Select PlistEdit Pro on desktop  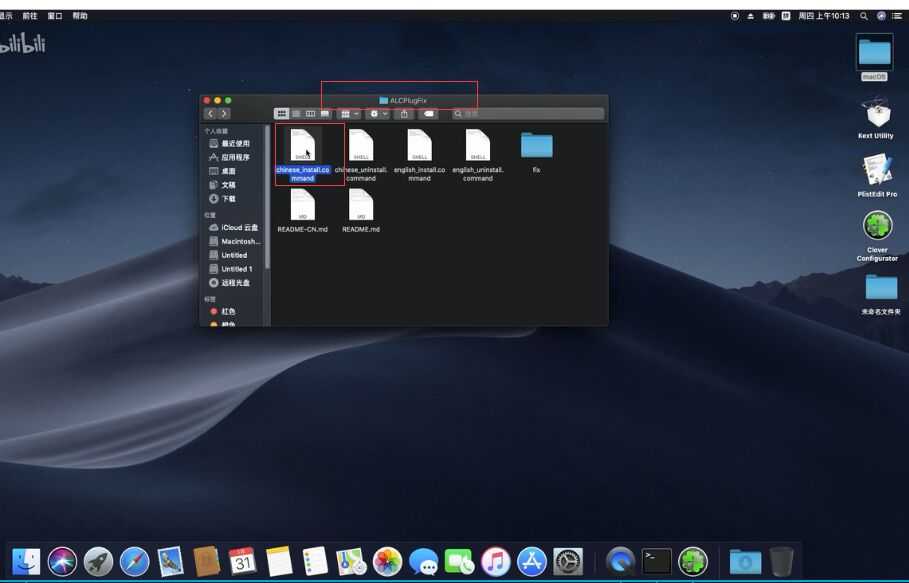[x=877, y=175]
